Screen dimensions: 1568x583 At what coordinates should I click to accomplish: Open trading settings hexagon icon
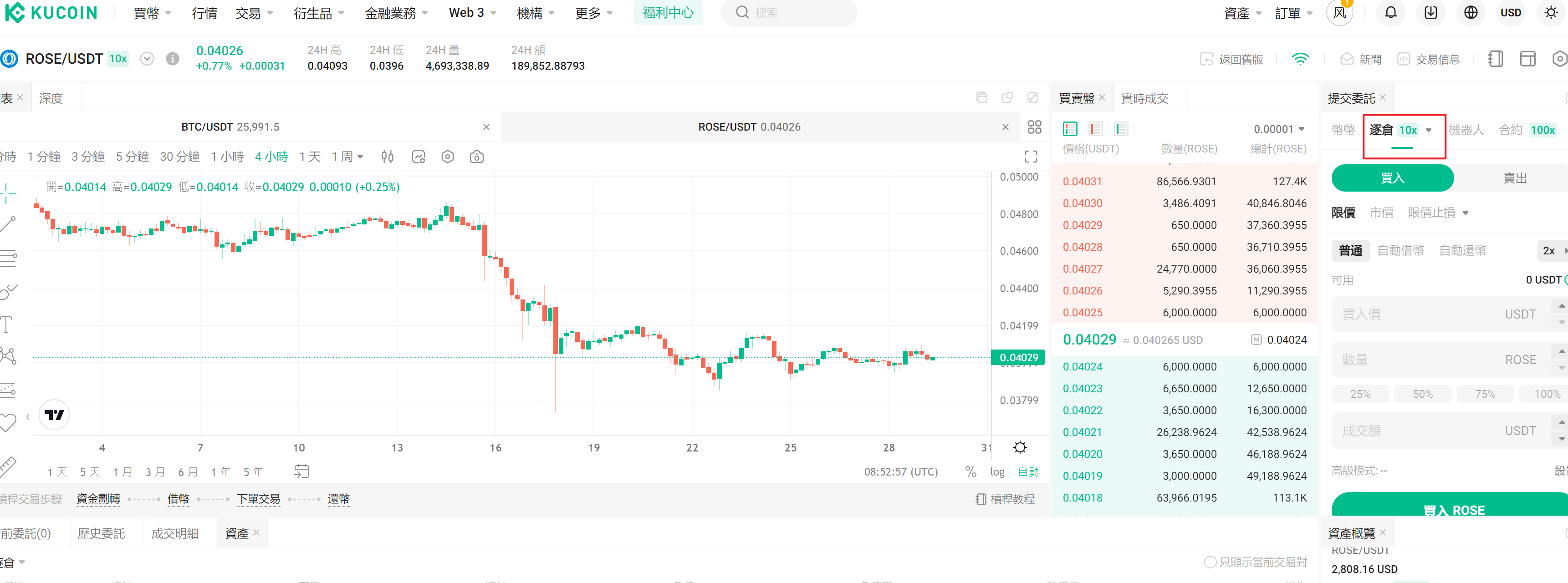coord(1559,59)
